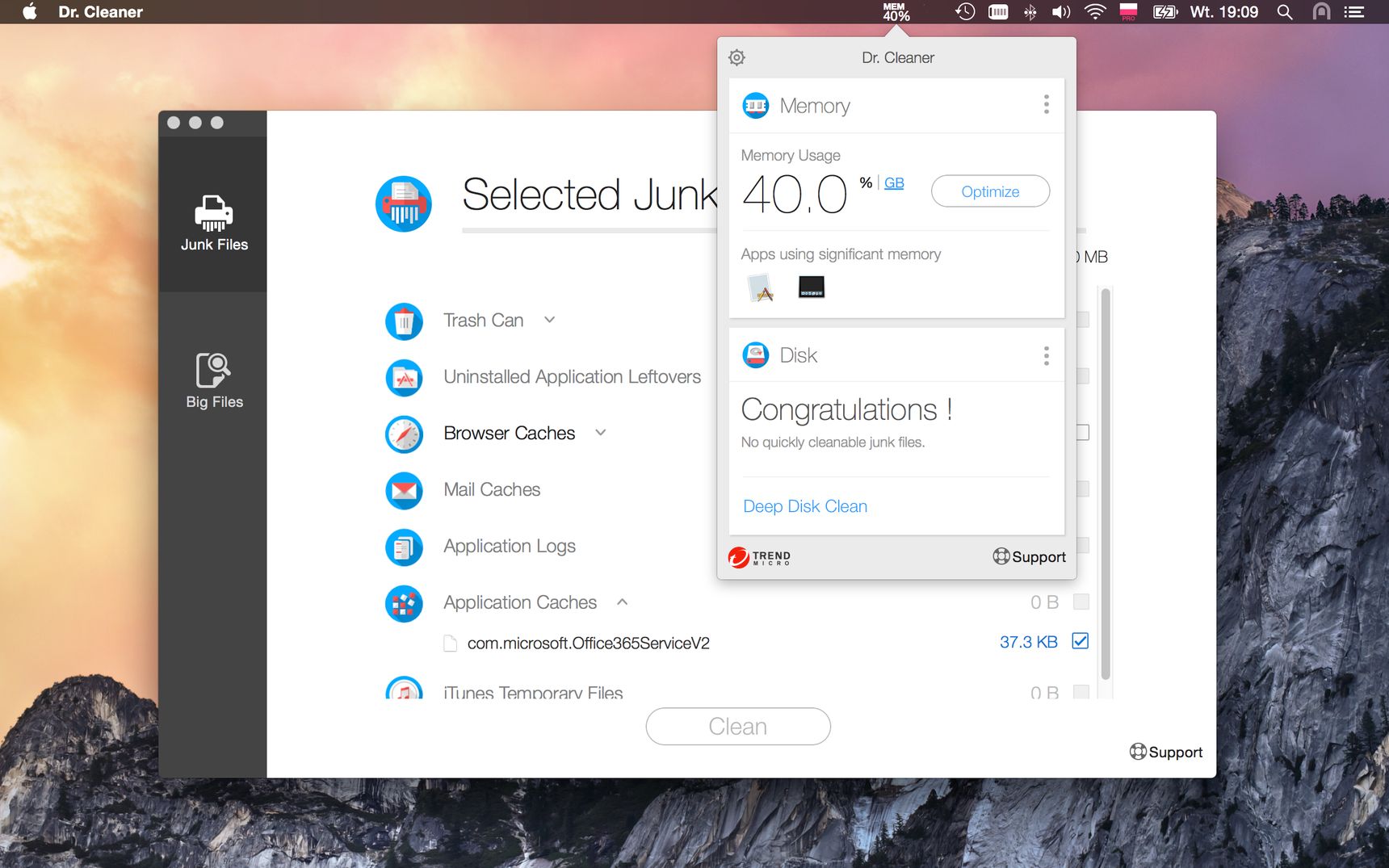Open Time Machine menu bar icon
The width and height of the screenshot is (1389, 868).
coord(965,11)
